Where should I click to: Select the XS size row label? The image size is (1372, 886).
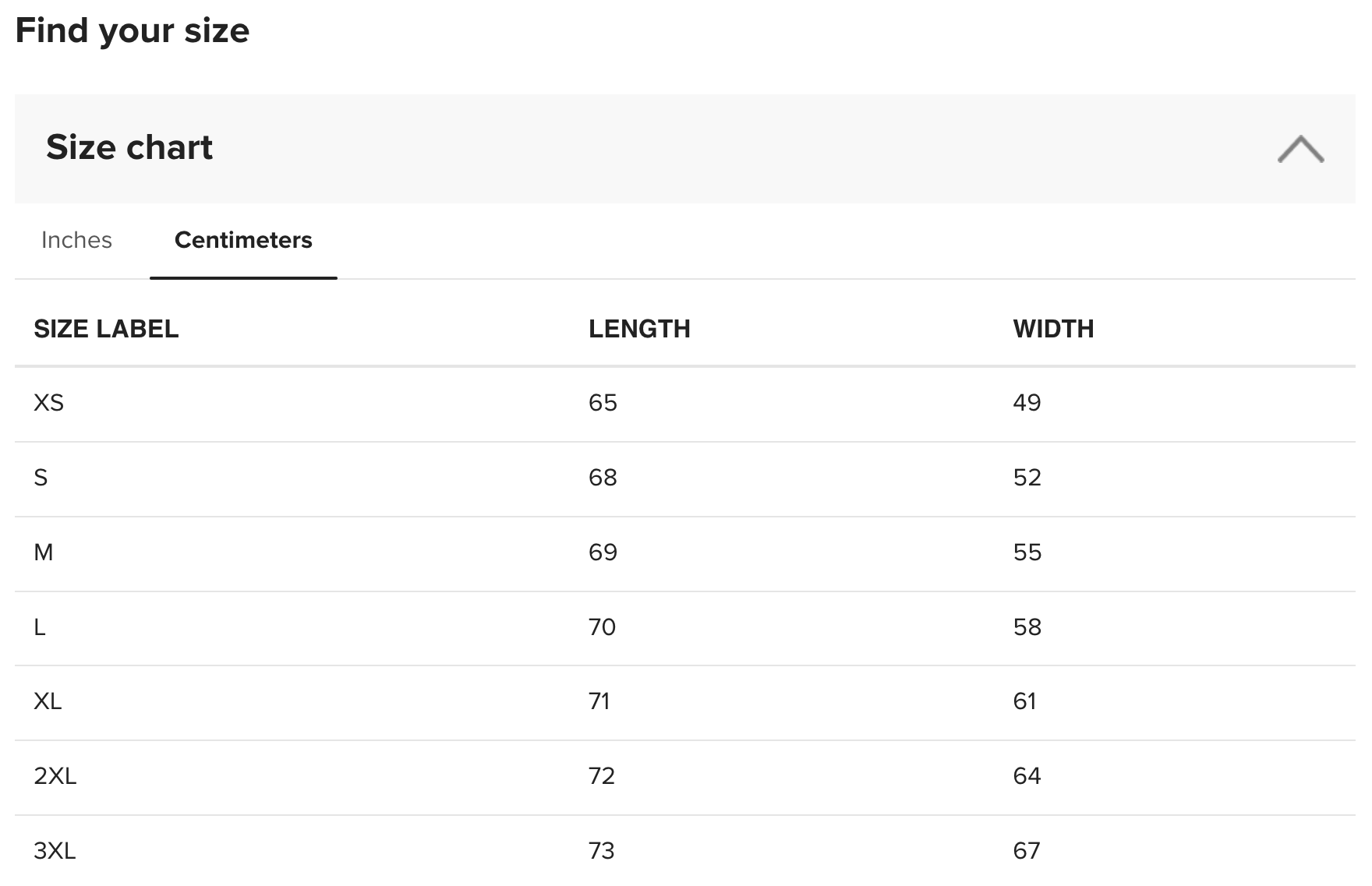tap(48, 403)
